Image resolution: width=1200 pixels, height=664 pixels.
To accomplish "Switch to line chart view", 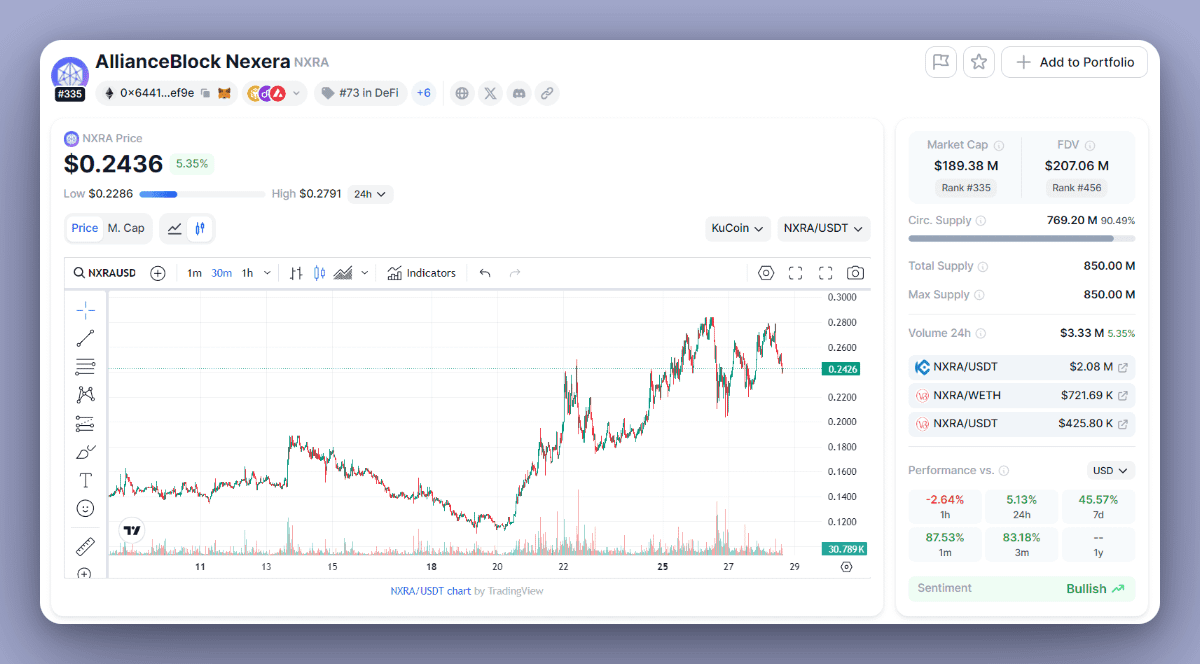I will [175, 228].
